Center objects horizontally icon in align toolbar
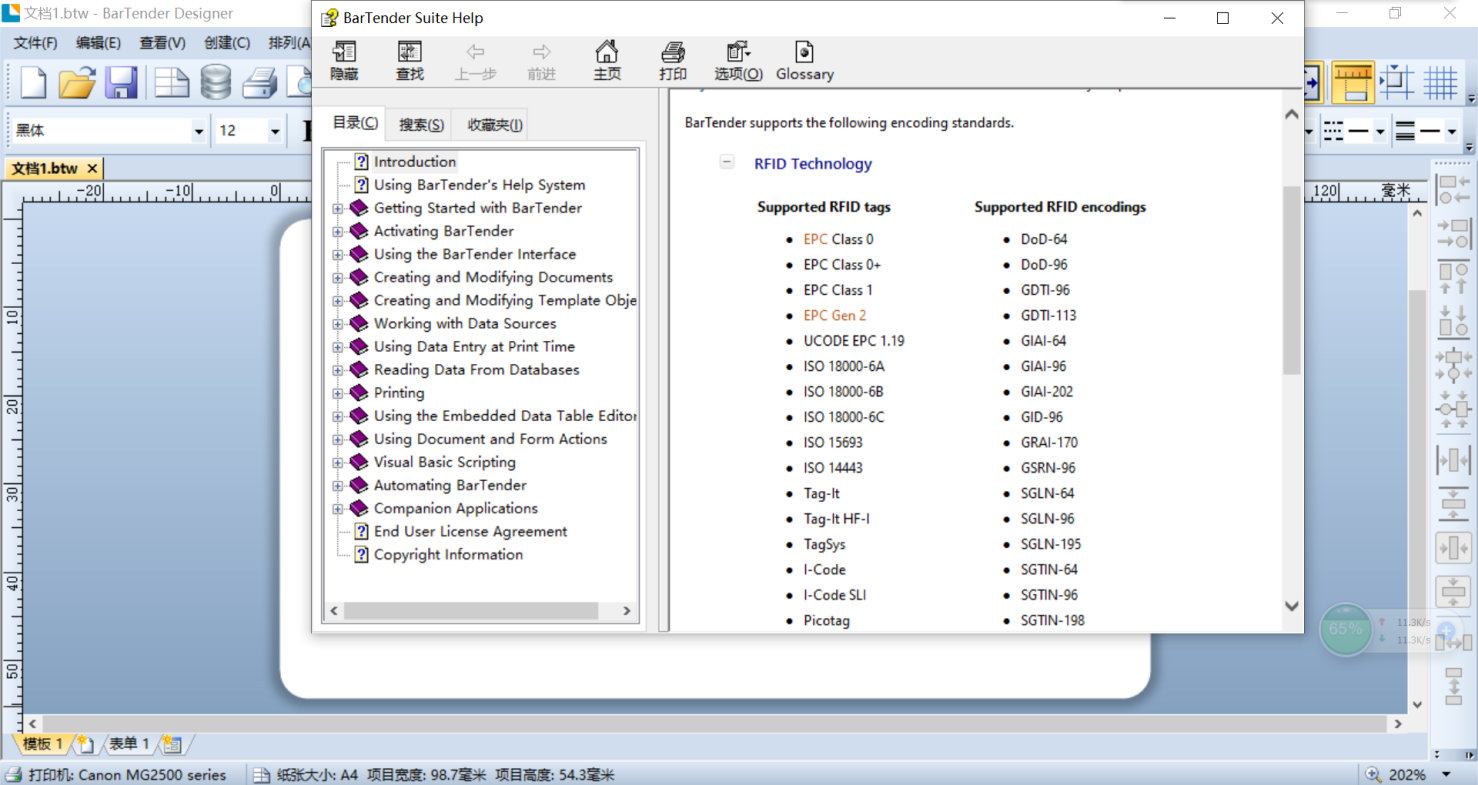Image resolution: width=1478 pixels, height=785 pixels. pos(1453,365)
